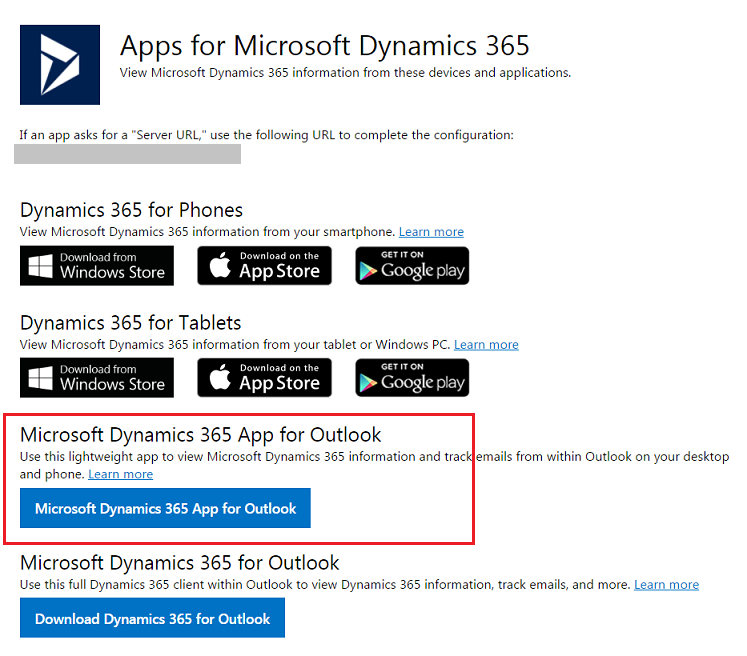747x656 pixels.
Task: Click Microsoft Dynamics 365 App for Outlook button
Action: click(165, 508)
